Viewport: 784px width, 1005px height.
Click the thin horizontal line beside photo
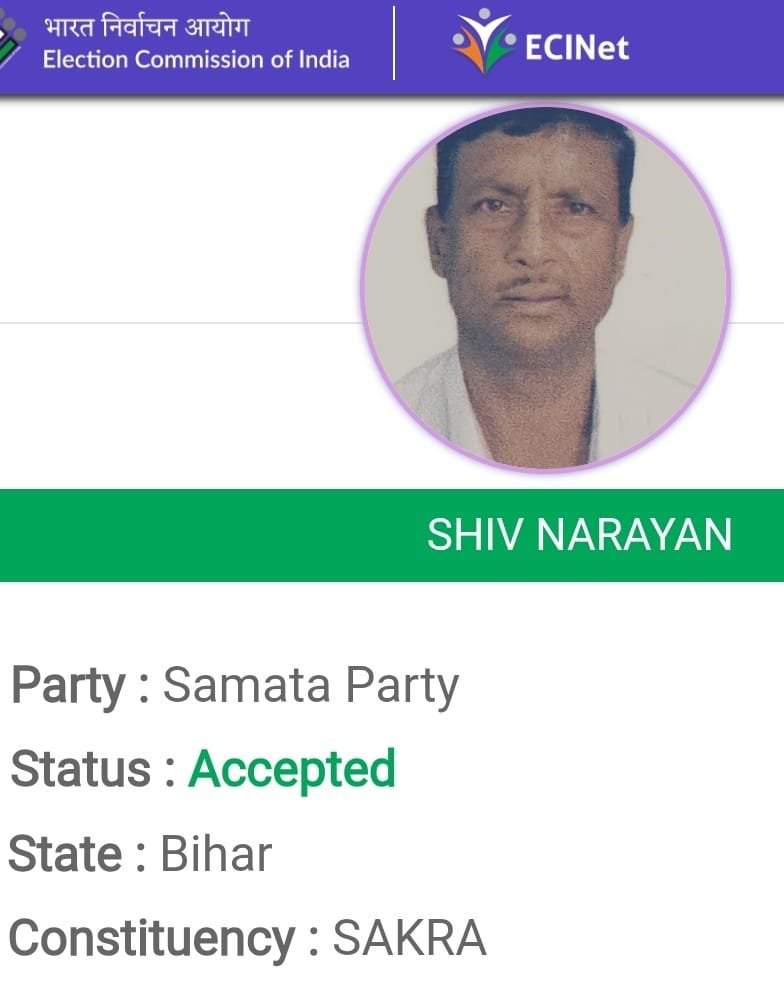pyautogui.click(x=181, y=323)
